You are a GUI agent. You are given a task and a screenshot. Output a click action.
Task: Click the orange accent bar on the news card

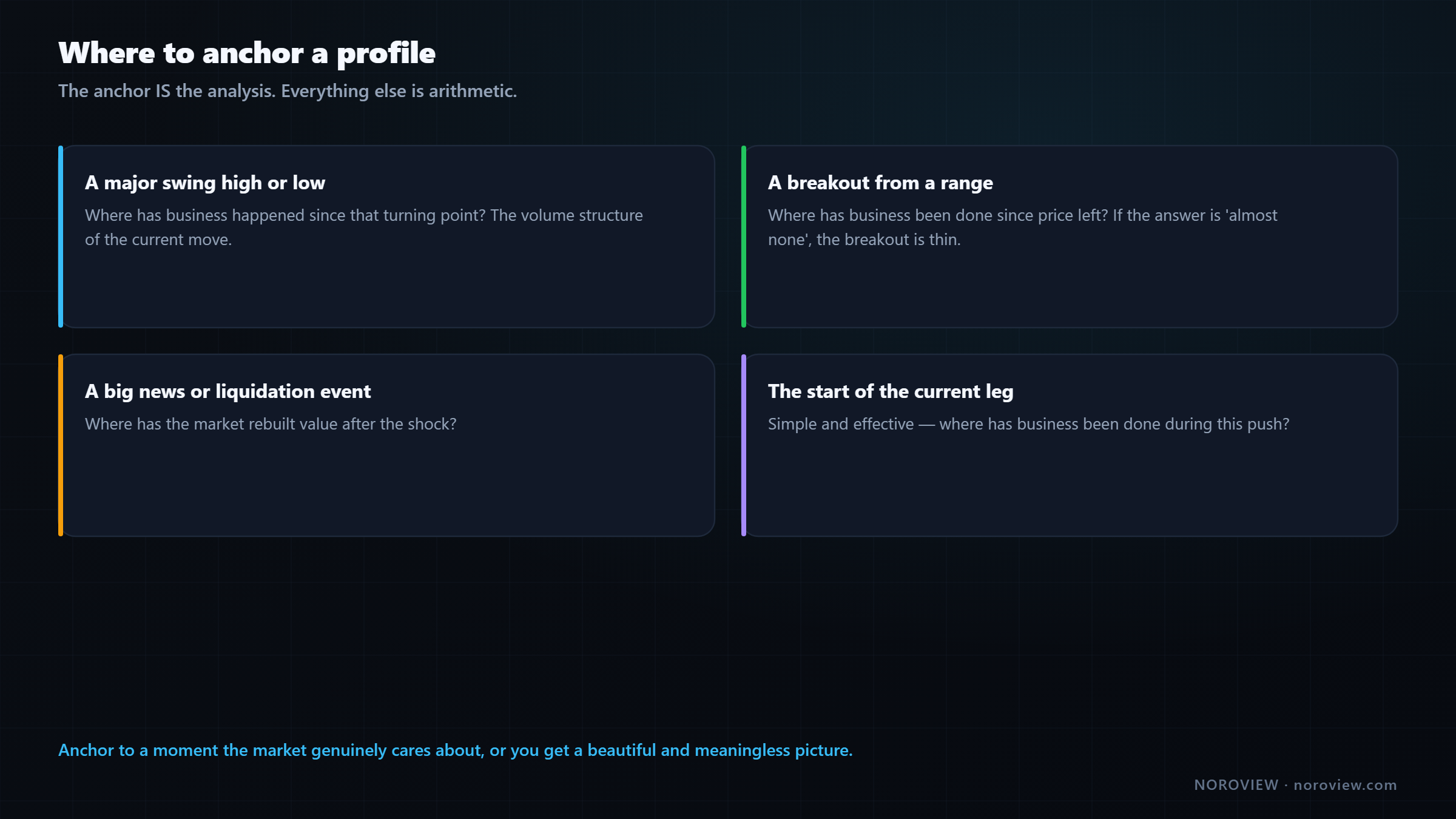click(61, 445)
